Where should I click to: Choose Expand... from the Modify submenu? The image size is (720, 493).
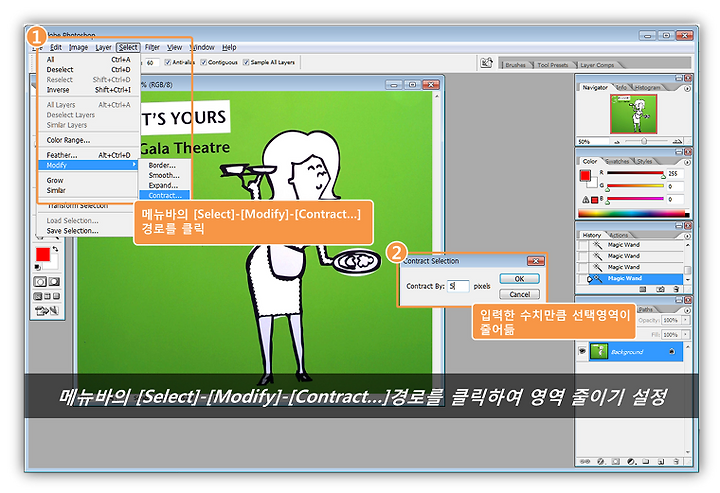click(164, 185)
